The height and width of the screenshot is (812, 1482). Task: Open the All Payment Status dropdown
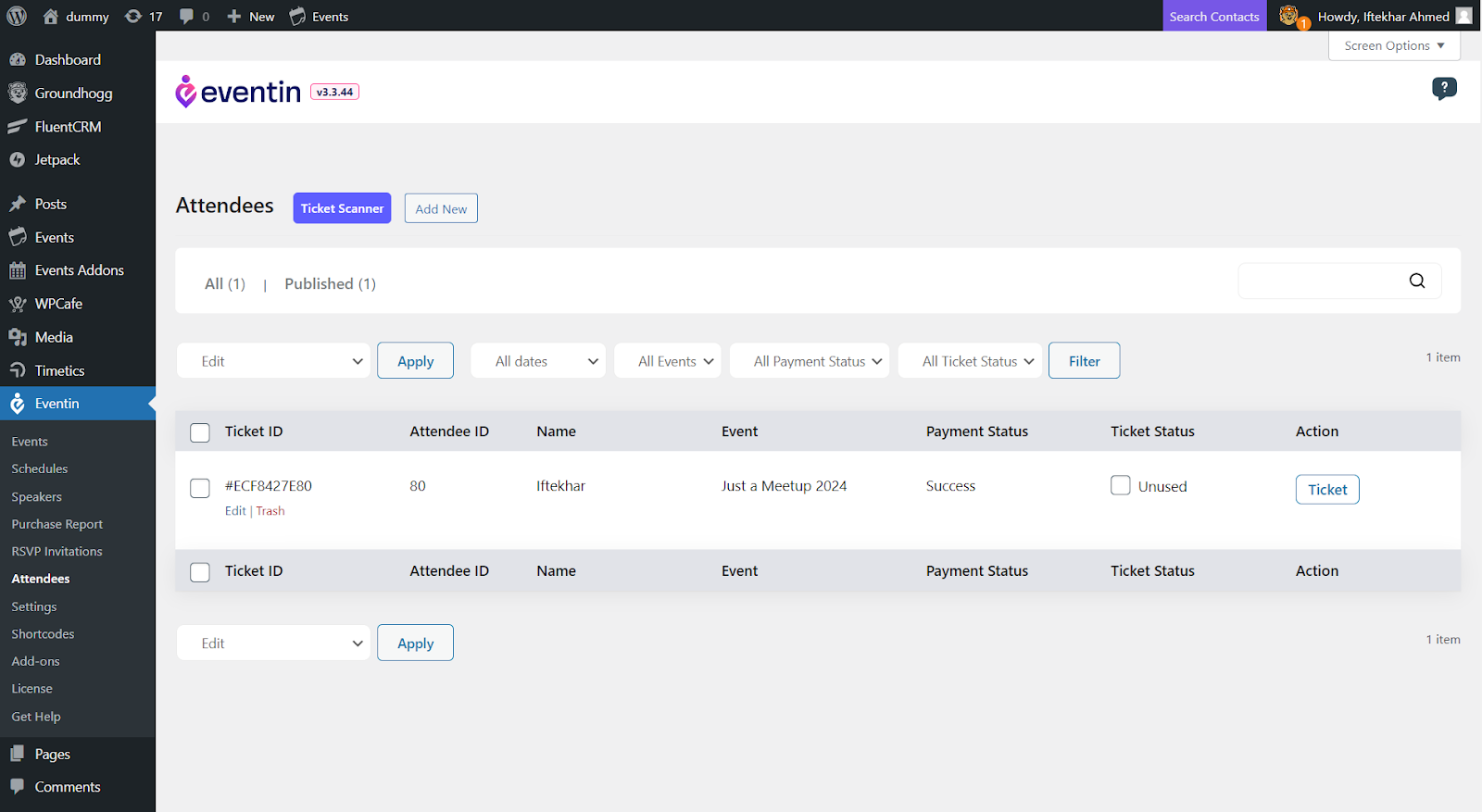point(810,361)
